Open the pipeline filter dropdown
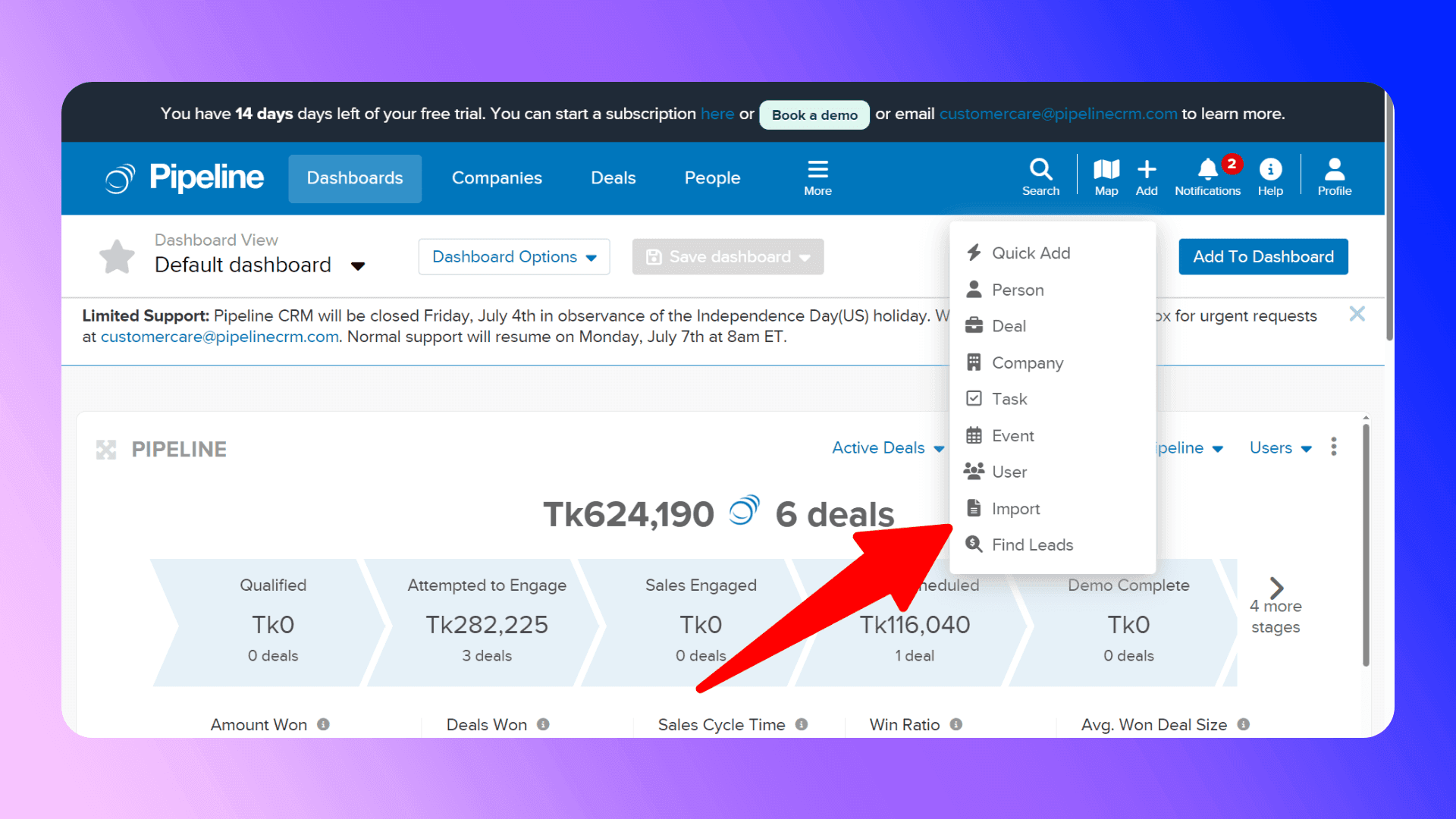The height and width of the screenshot is (819, 1456). point(1190,448)
